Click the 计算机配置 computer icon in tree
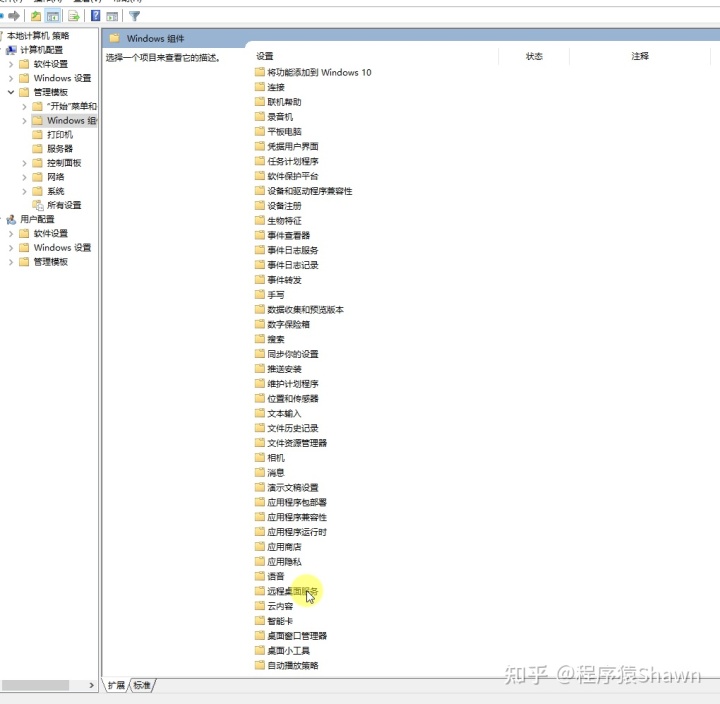Viewport: 720px width, 704px height. 11,50
